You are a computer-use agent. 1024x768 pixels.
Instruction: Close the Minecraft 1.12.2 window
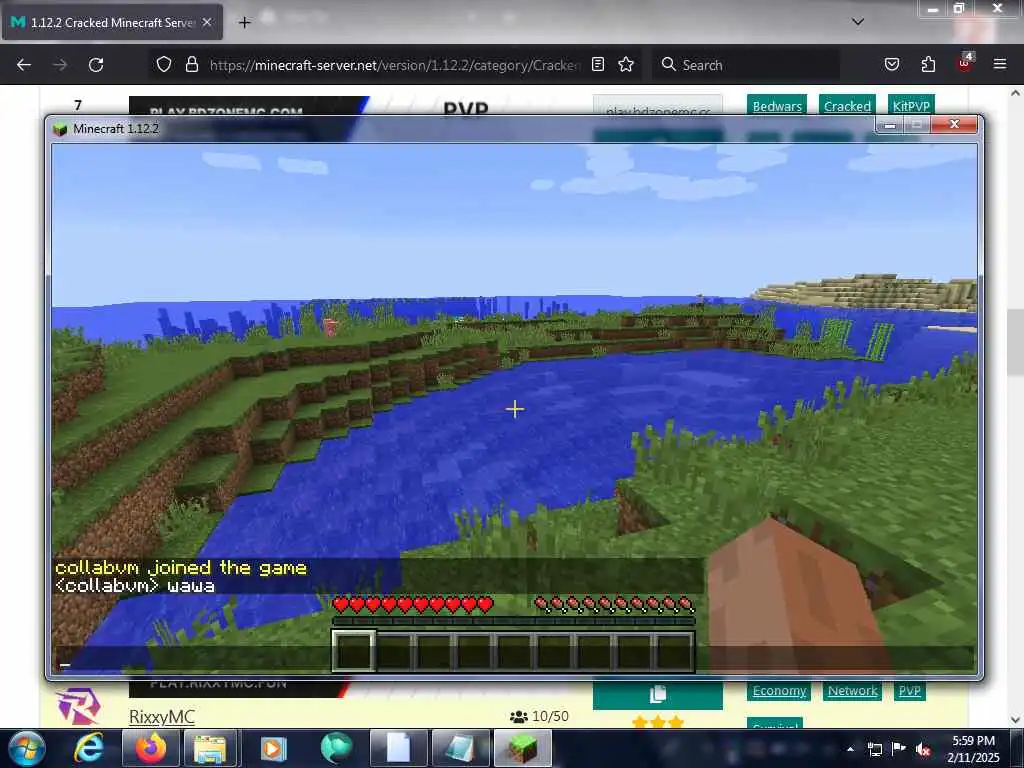coord(954,124)
